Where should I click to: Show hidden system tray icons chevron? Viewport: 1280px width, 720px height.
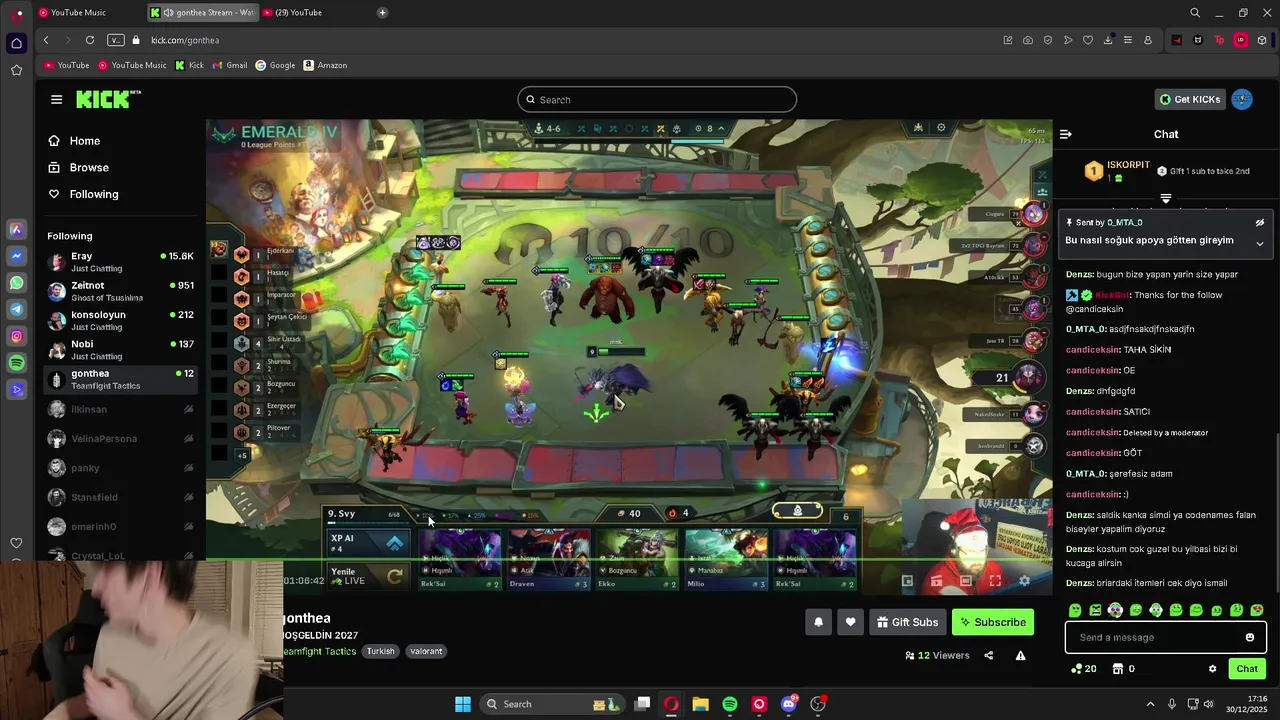tap(1150, 704)
